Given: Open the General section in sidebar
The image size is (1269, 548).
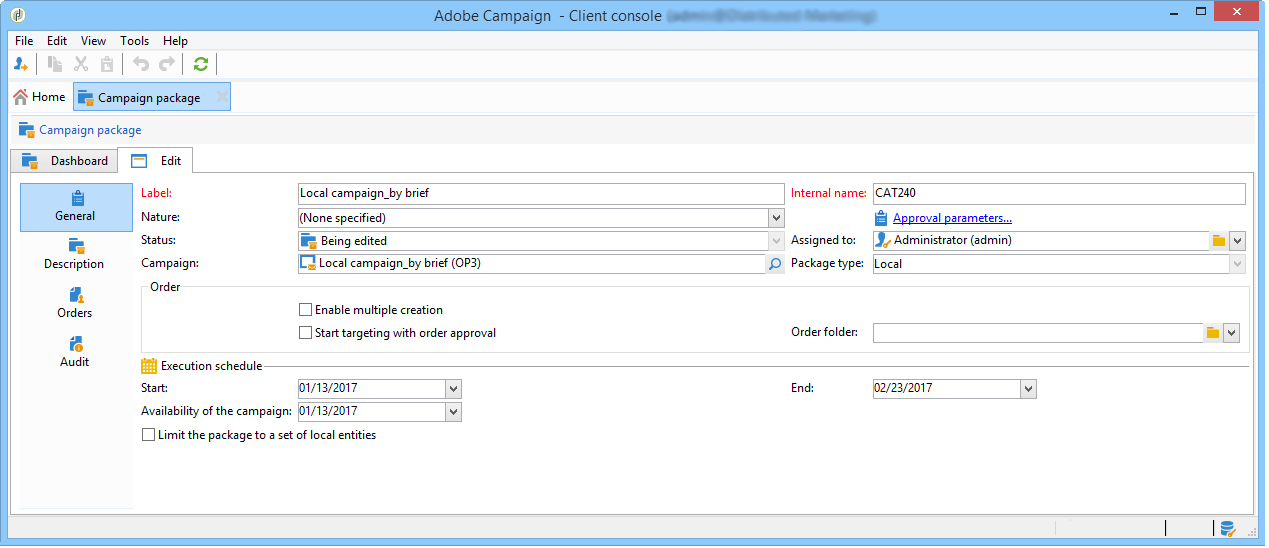Looking at the screenshot, I should pyautogui.click(x=76, y=207).
